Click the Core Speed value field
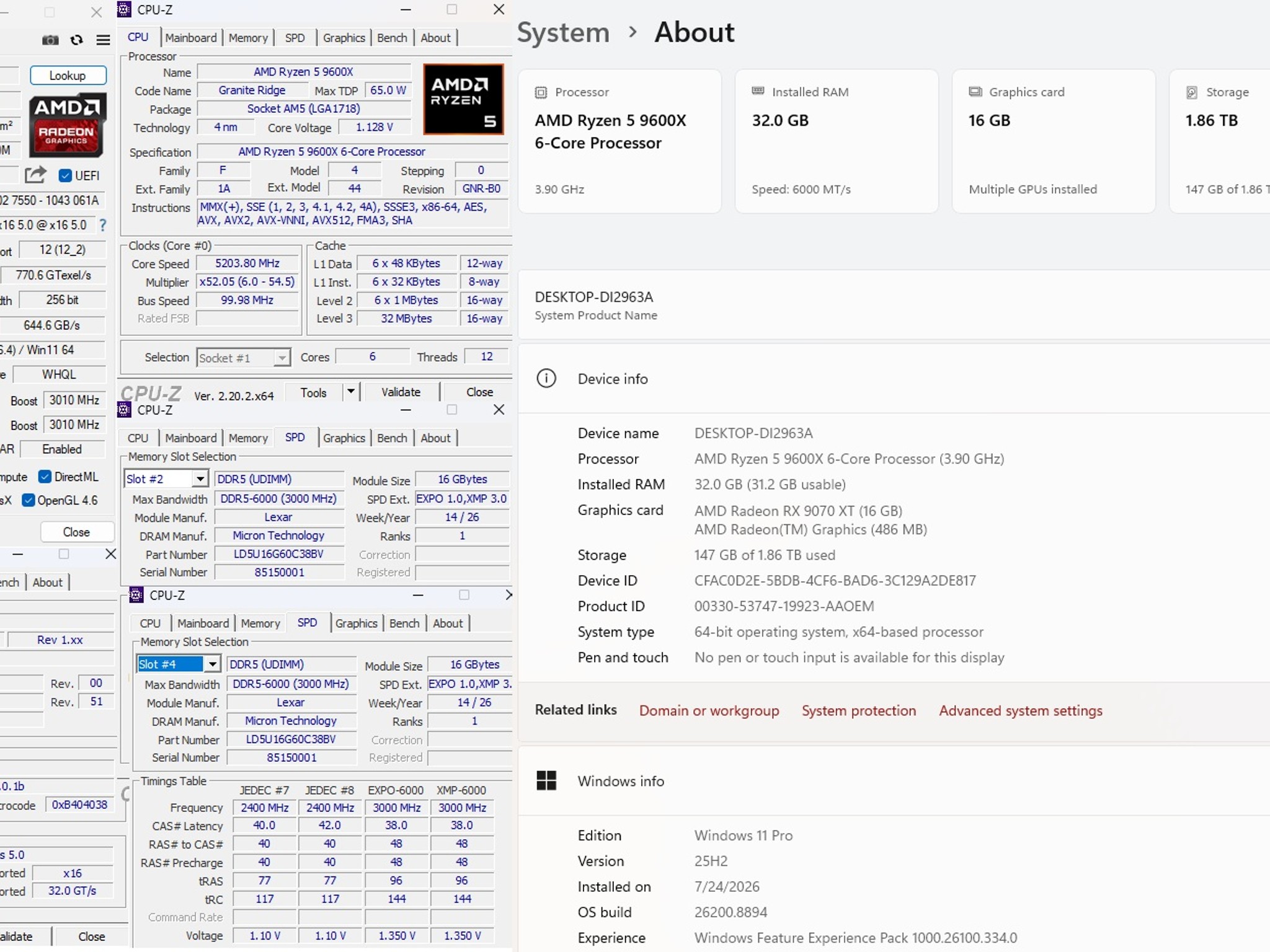Viewport: 1270px width, 952px height. (x=247, y=263)
